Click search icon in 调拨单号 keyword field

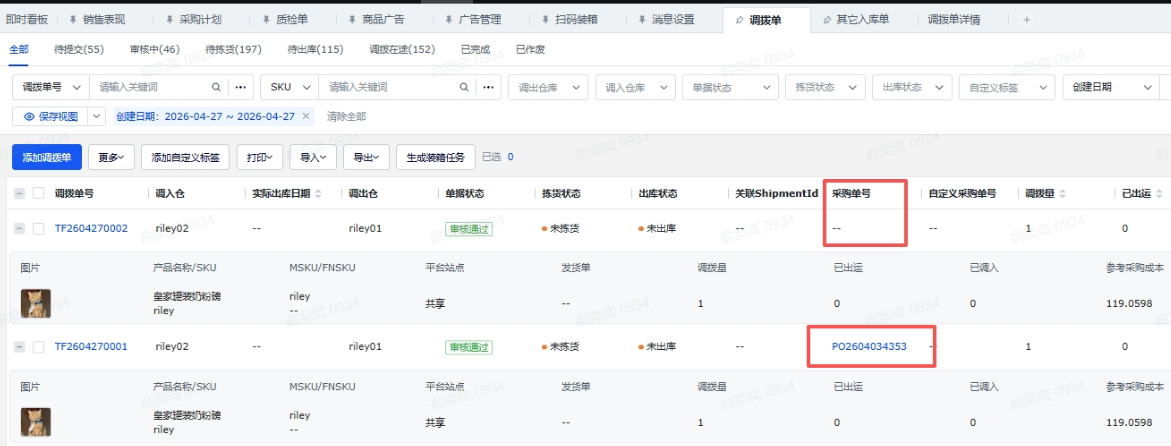[x=217, y=87]
